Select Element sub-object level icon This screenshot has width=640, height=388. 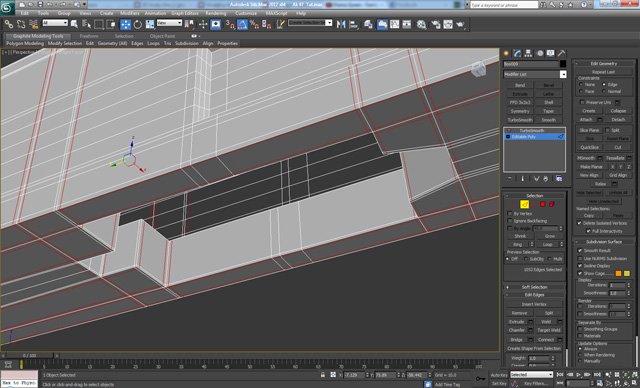click(552, 204)
